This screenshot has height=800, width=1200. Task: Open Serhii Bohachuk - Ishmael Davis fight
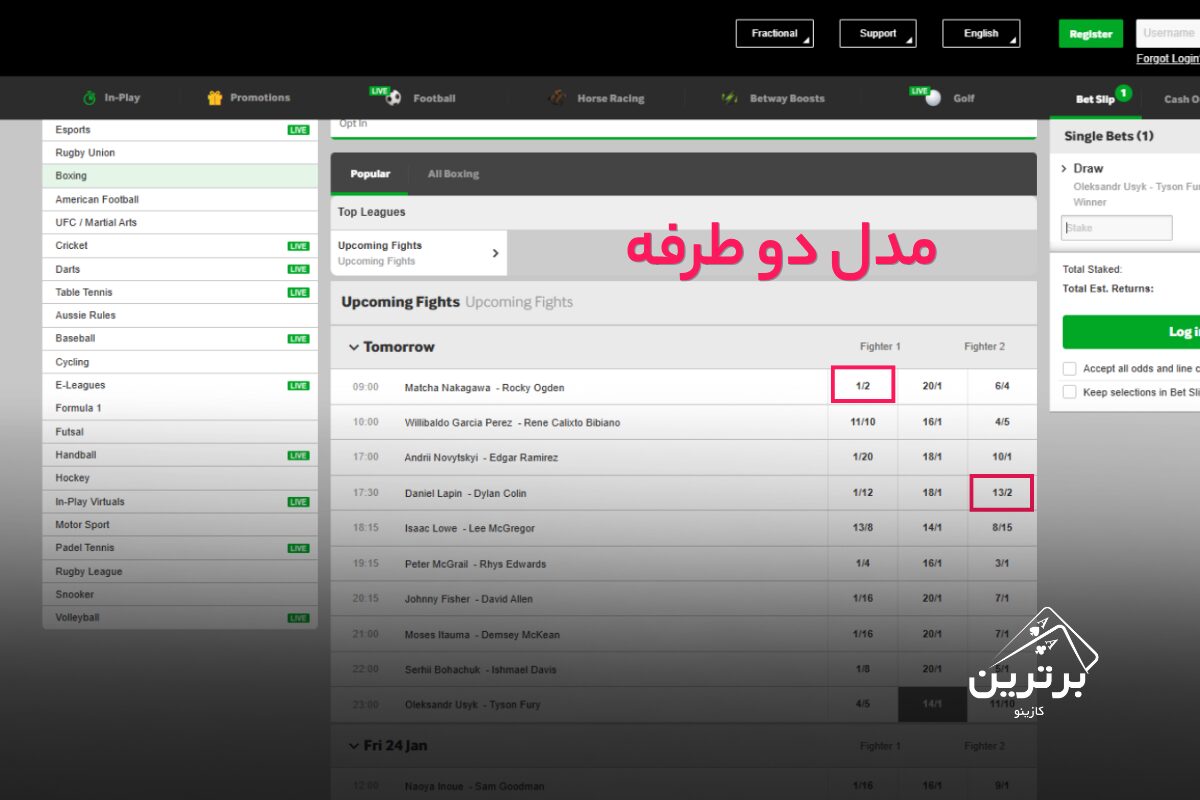click(x=480, y=670)
